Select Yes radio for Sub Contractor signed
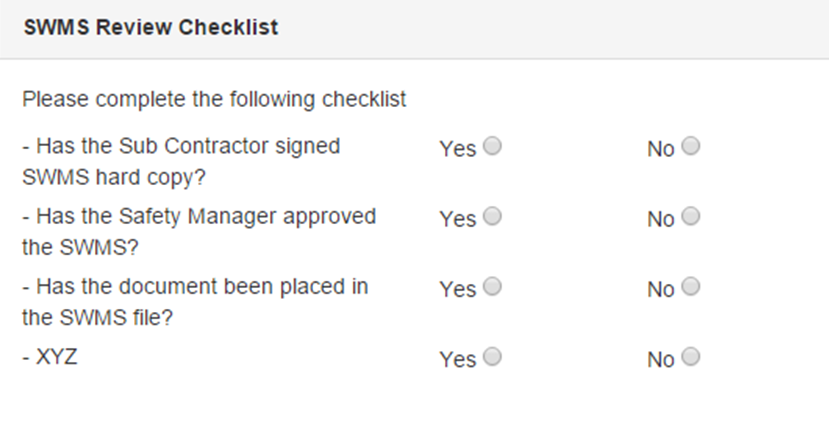Image resolution: width=829 pixels, height=440 pixels. coord(492,146)
